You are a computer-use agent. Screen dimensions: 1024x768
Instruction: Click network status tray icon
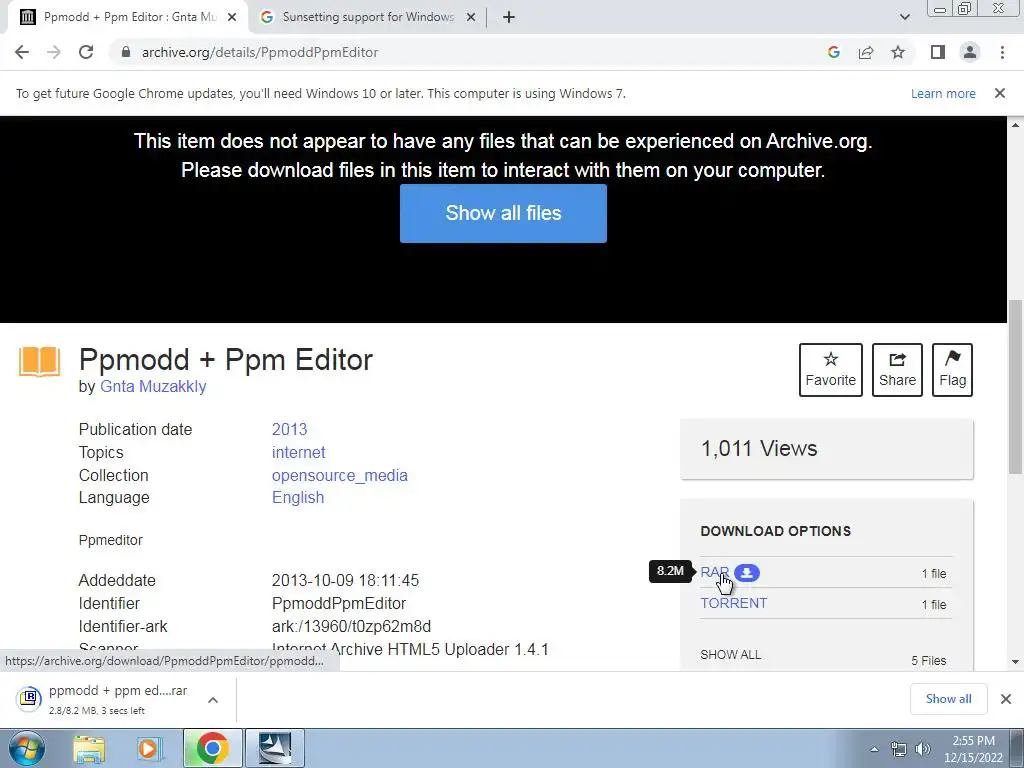899,749
